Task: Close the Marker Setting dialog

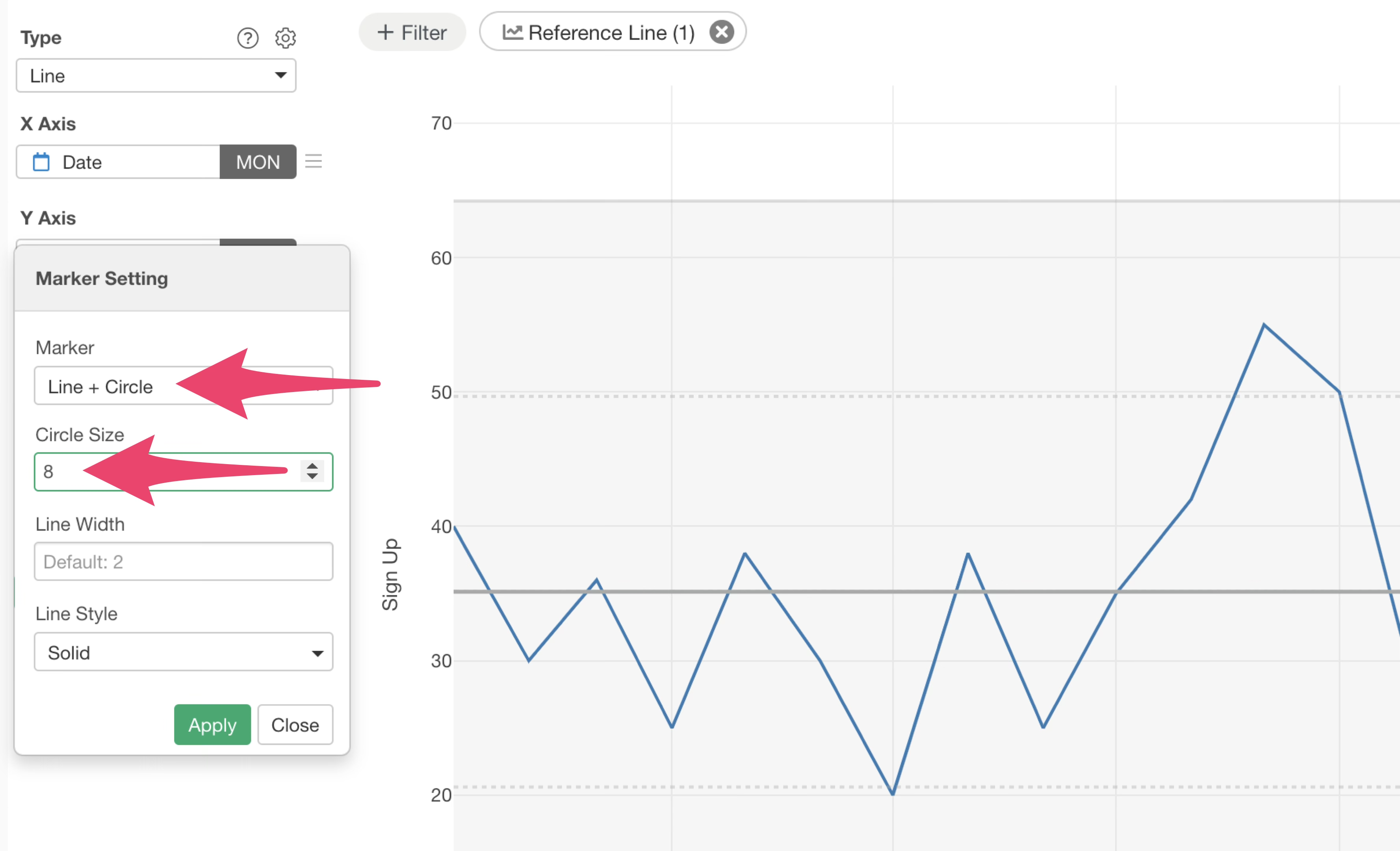Action: pyautogui.click(x=295, y=724)
